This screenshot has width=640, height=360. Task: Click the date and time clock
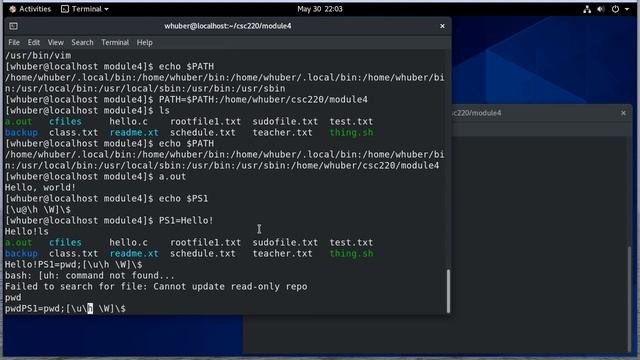[x=320, y=9]
